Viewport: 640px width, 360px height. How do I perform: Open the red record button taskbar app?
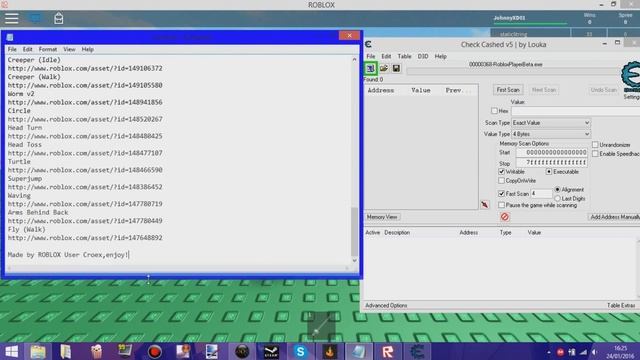click(x=155, y=351)
